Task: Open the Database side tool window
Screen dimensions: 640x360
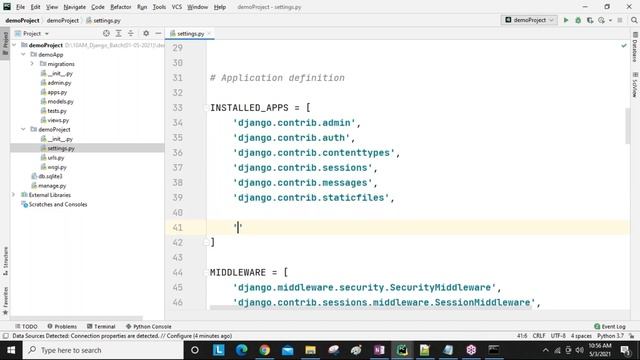Action: [635, 47]
